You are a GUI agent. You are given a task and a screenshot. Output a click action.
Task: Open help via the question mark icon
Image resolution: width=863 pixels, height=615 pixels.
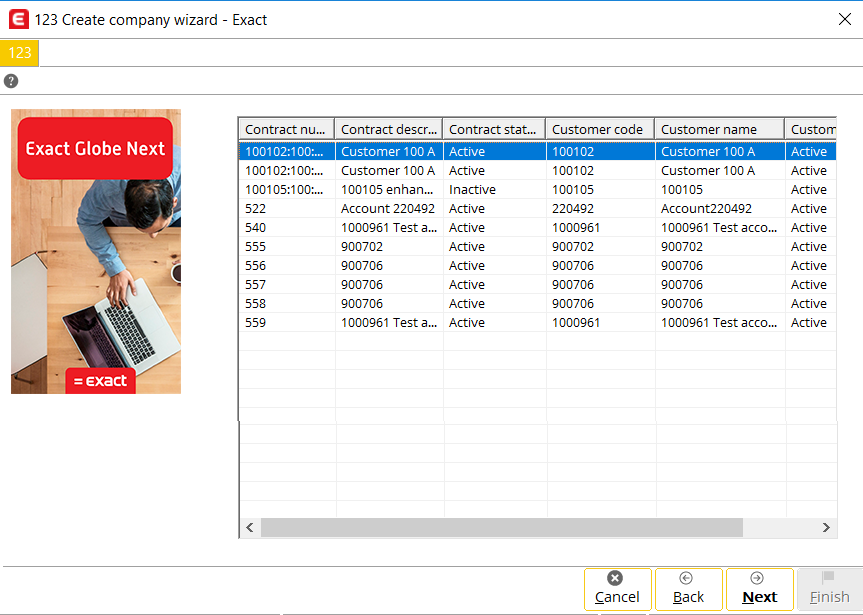[x=11, y=80]
